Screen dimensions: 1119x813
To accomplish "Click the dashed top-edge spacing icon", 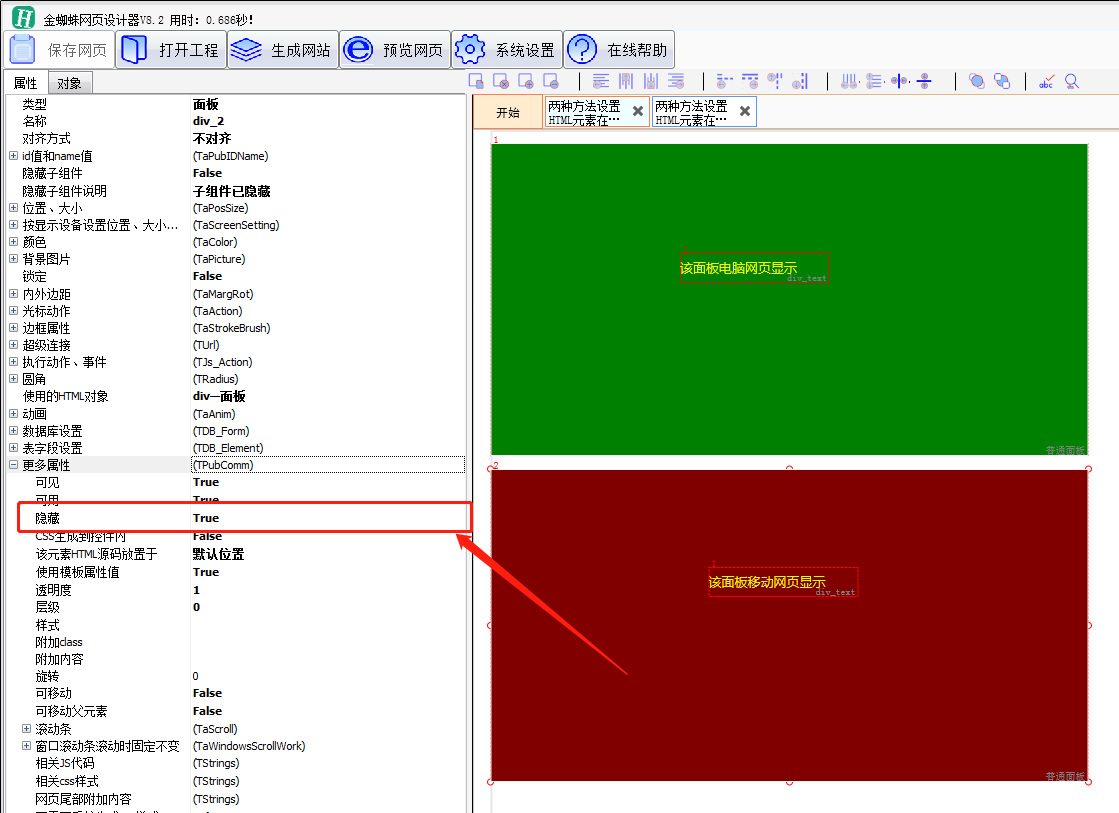I will [x=750, y=81].
